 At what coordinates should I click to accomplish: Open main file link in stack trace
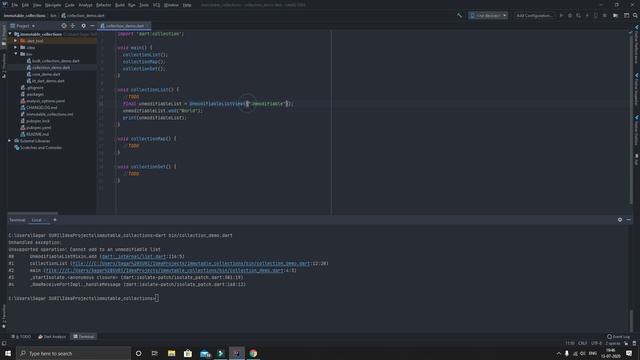pyautogui.click(x=164, y=270)
